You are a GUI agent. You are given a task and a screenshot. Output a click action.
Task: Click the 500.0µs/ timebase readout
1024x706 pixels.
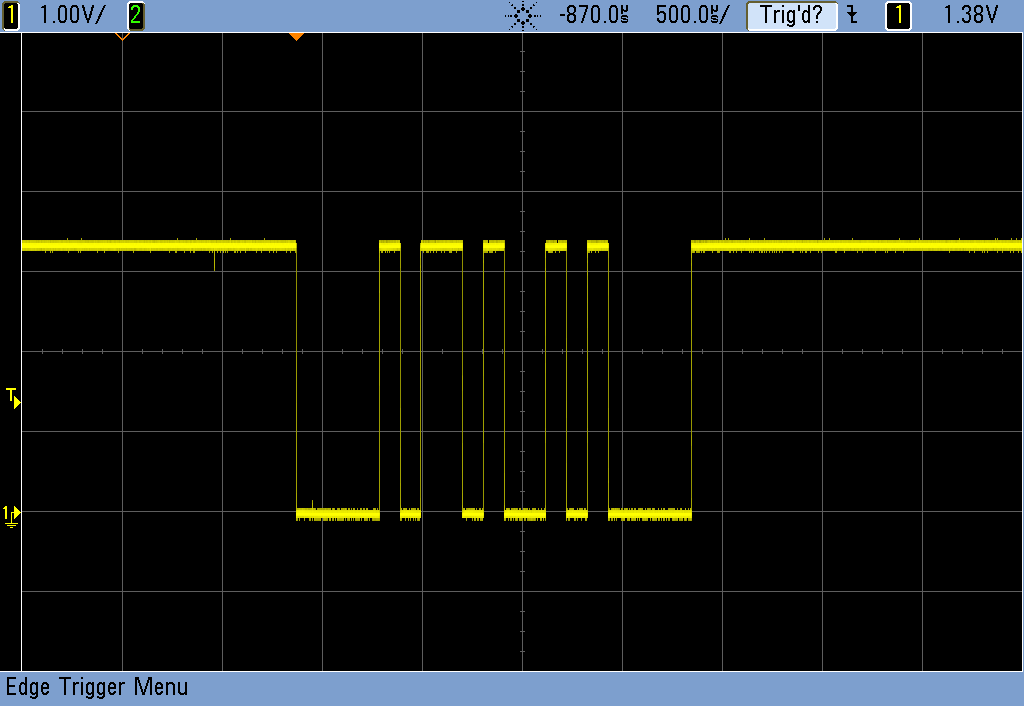coord(692,15)
